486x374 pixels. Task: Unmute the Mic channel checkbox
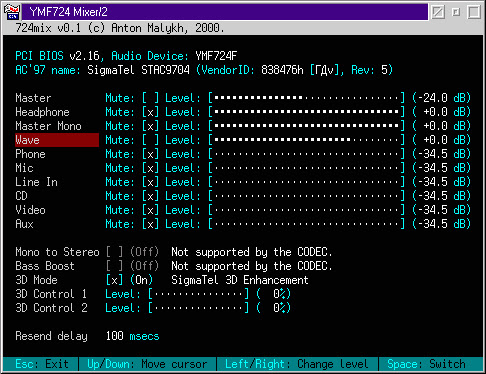(x=150, y=168)
